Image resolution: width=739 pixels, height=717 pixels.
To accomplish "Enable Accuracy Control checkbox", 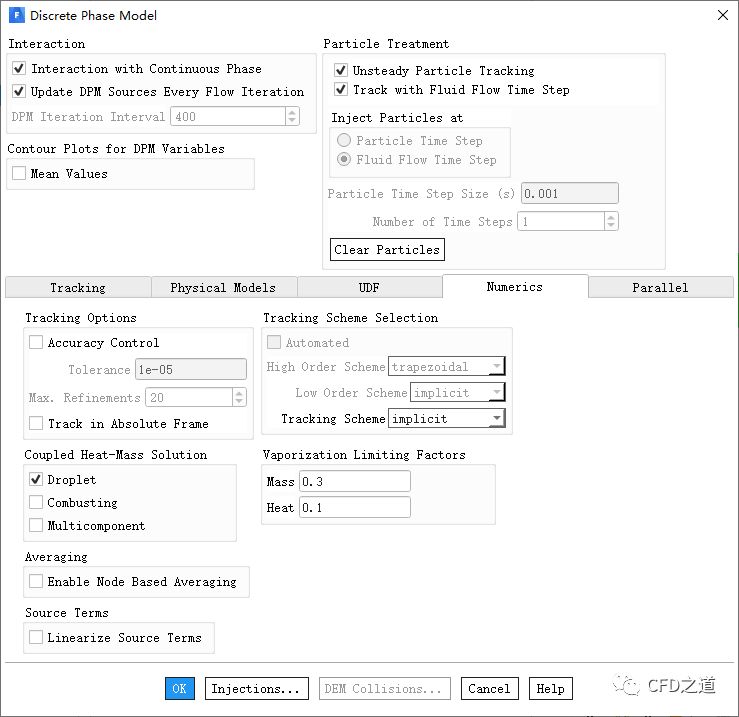I will (x=37, y=343).
